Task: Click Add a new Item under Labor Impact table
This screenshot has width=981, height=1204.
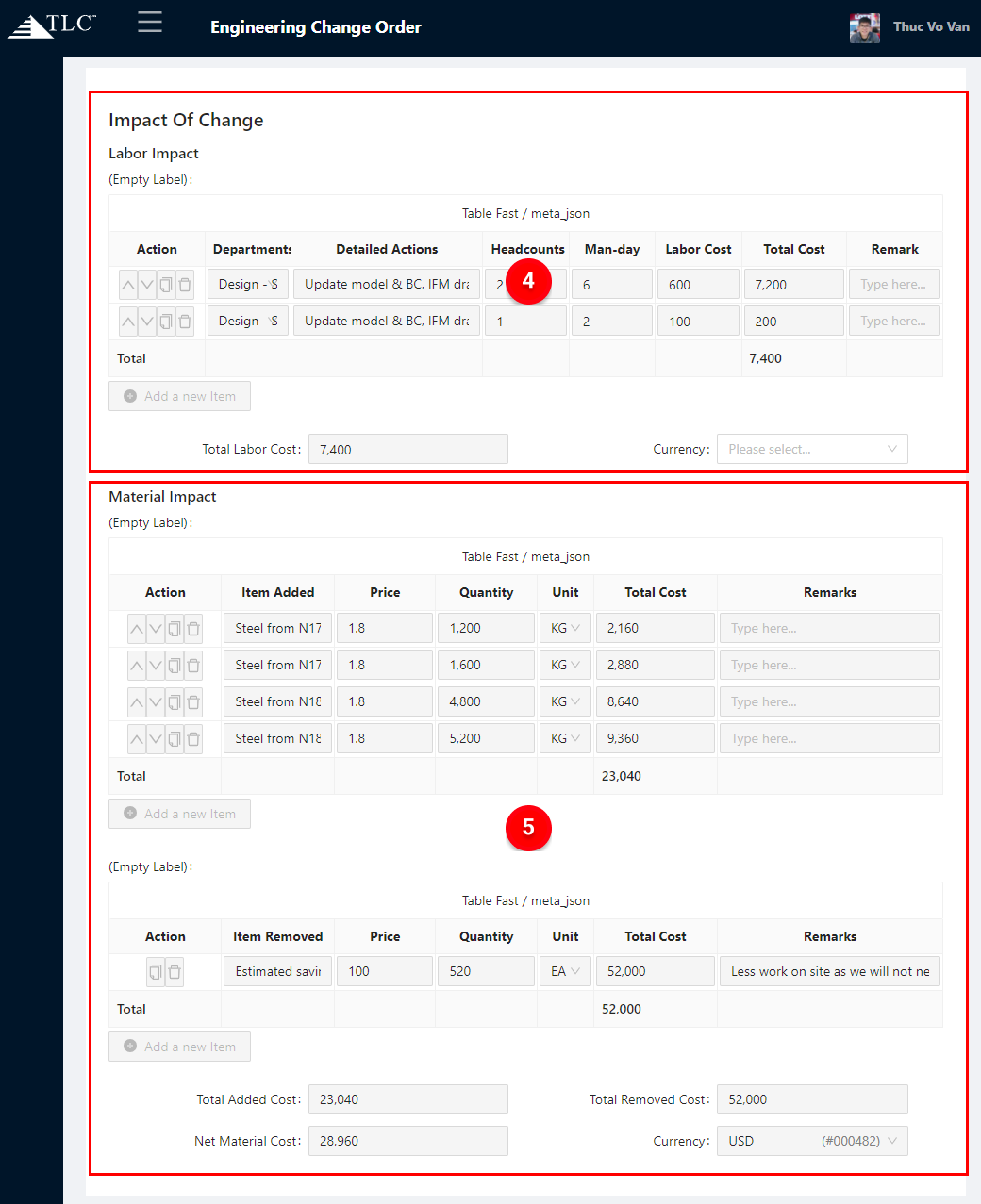Action: (x=179, y=397)
